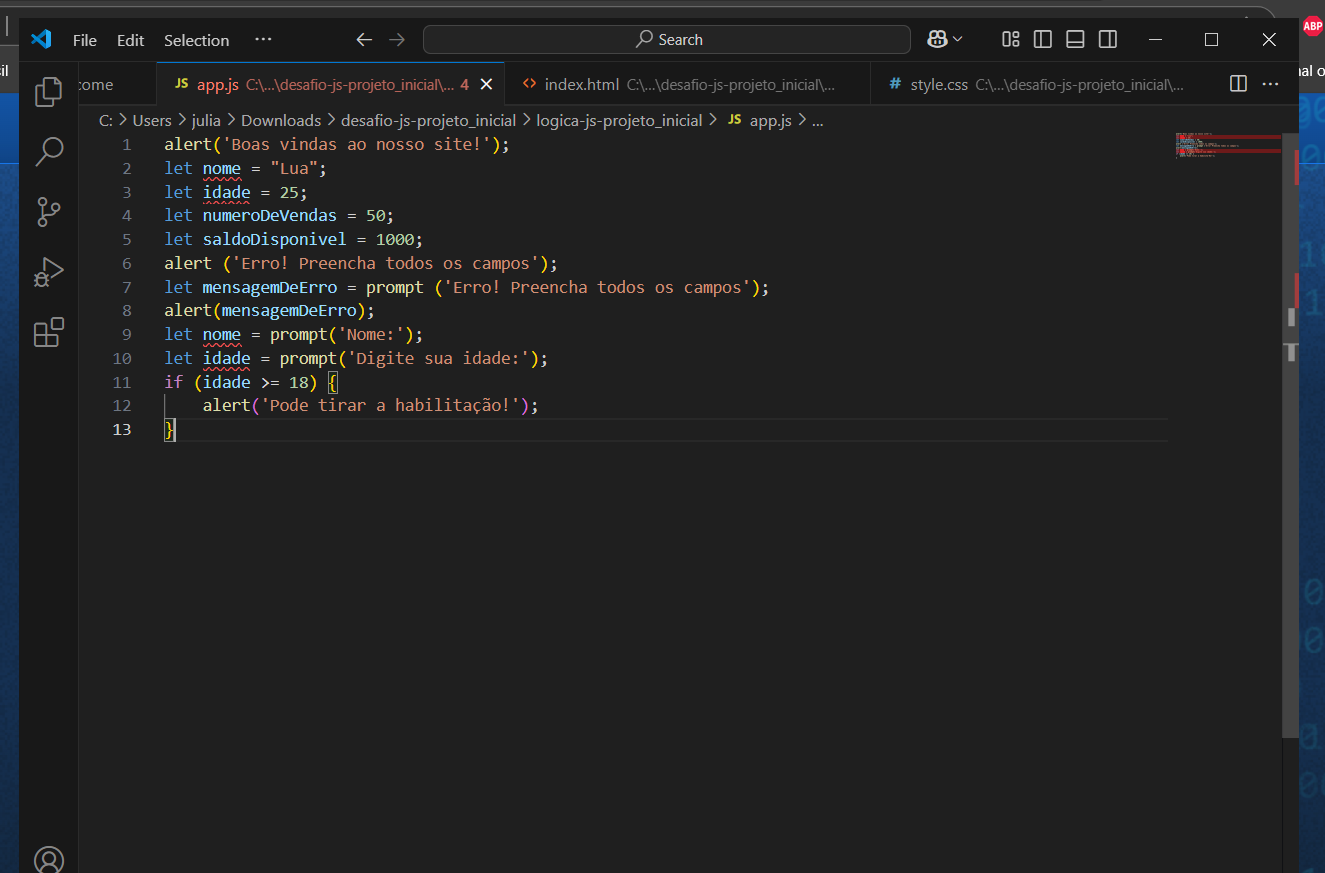Open the File menu
The image size is (1325, 873).
(85, 40)
